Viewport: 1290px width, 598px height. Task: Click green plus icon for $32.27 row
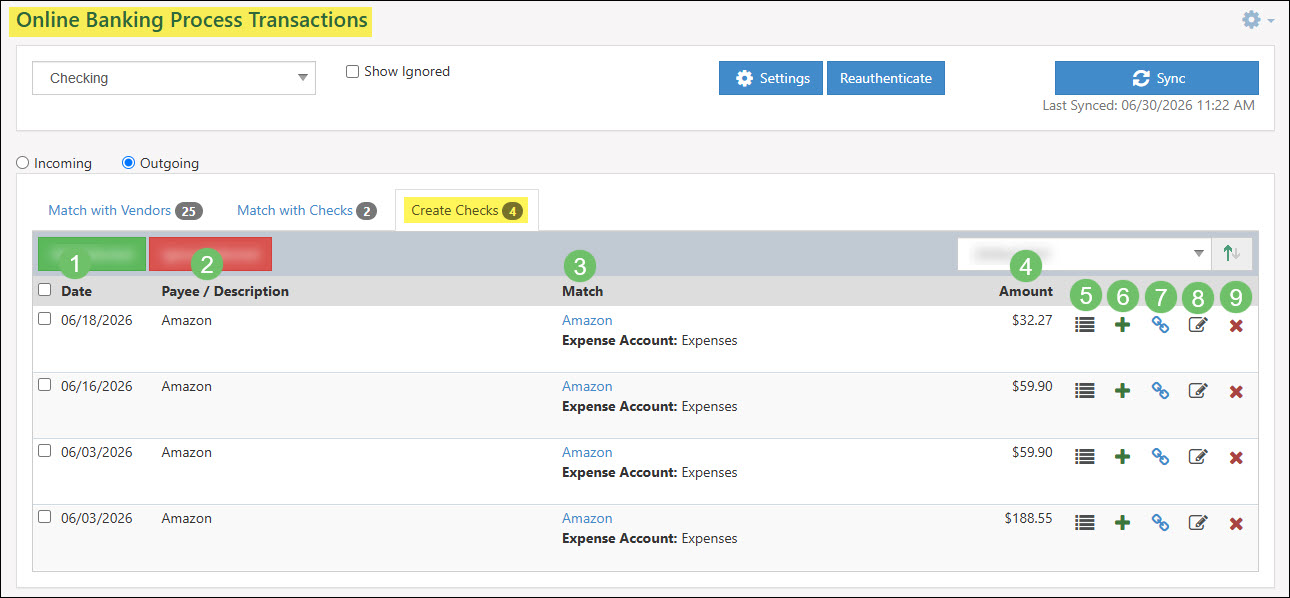1122,325
